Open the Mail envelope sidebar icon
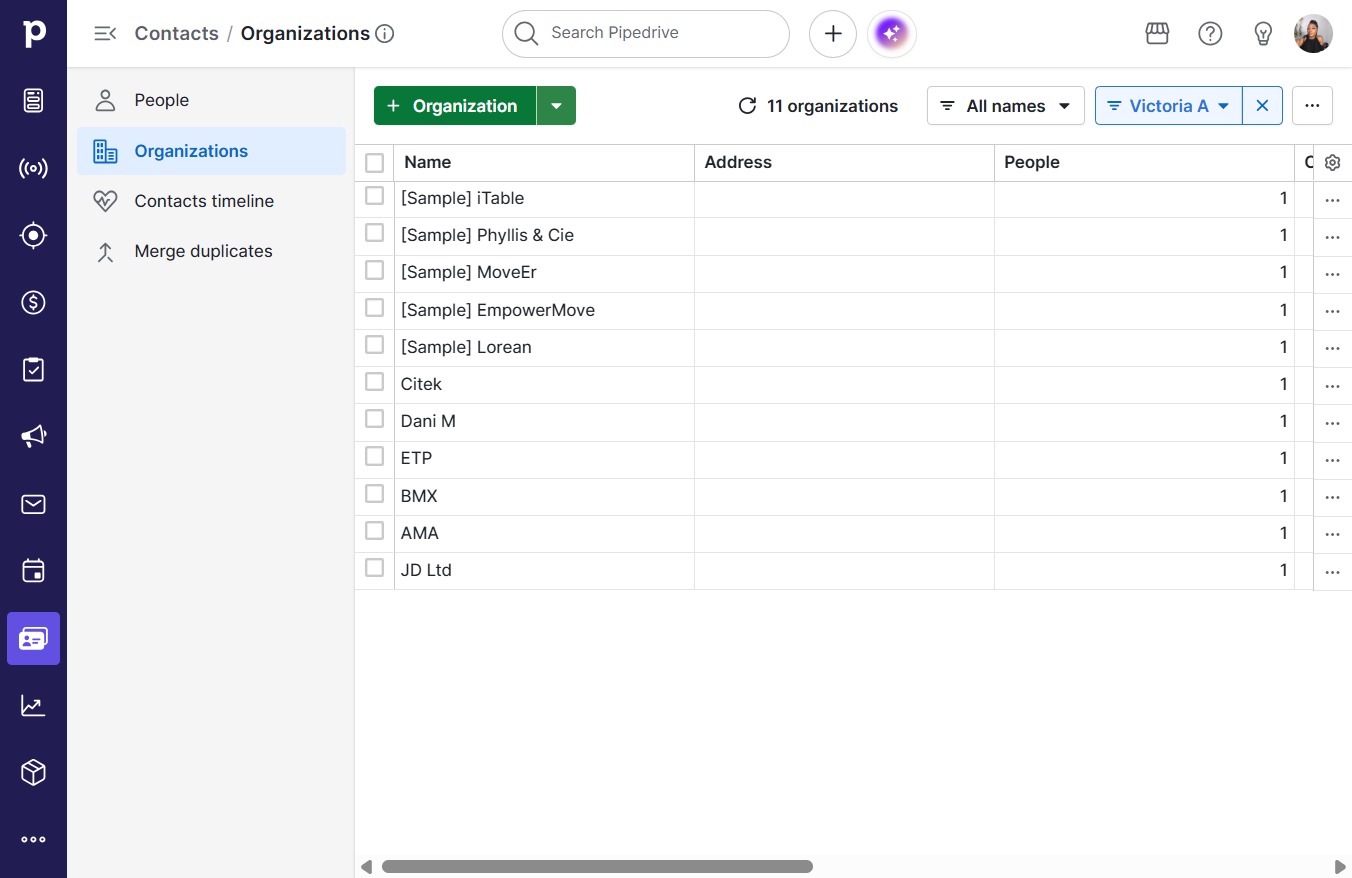 (x=33, y=504)
